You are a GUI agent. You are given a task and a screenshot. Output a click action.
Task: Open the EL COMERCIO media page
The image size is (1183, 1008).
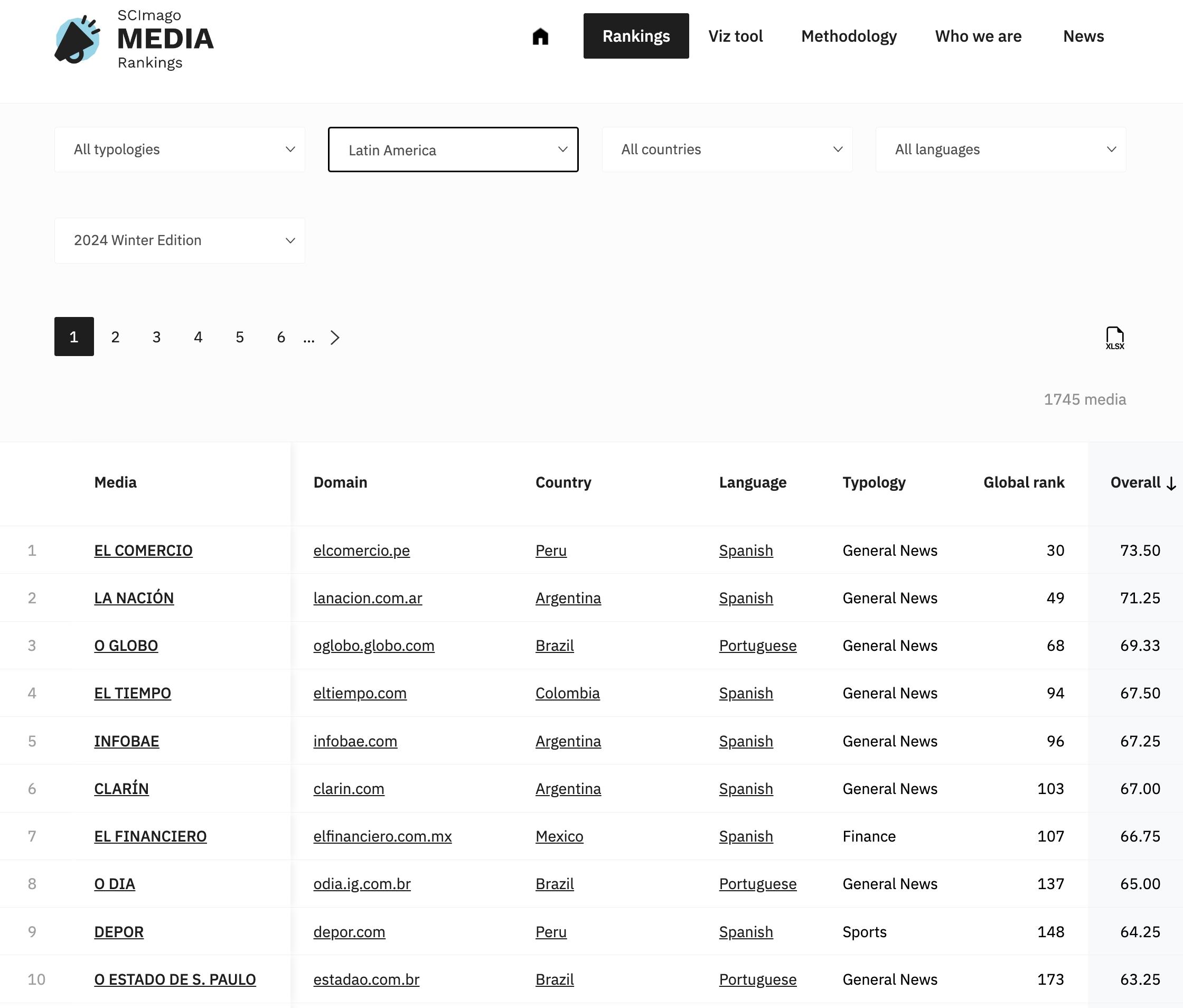[143, 550]
